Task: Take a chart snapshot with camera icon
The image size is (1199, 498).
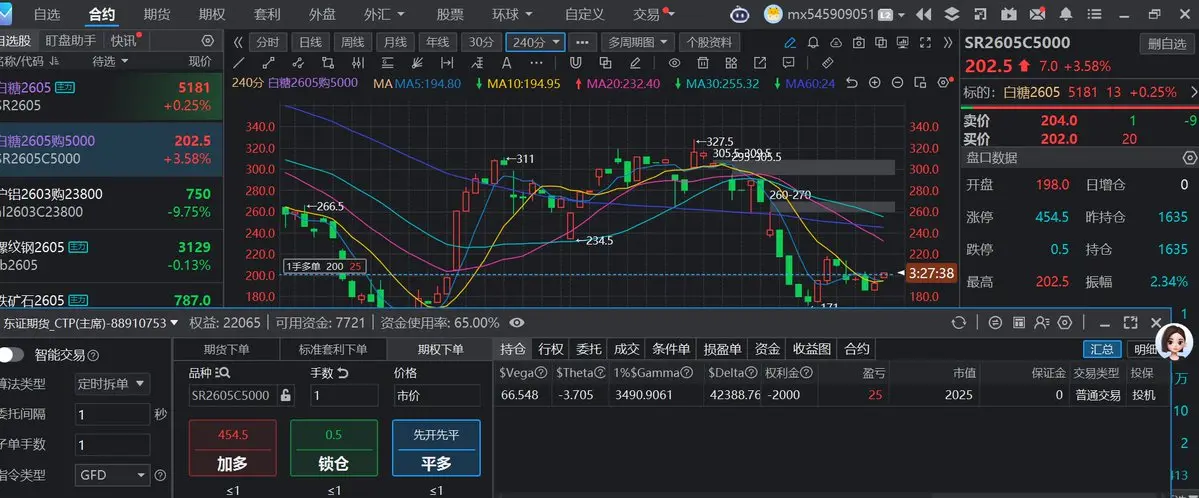Action: click(859, 43)
